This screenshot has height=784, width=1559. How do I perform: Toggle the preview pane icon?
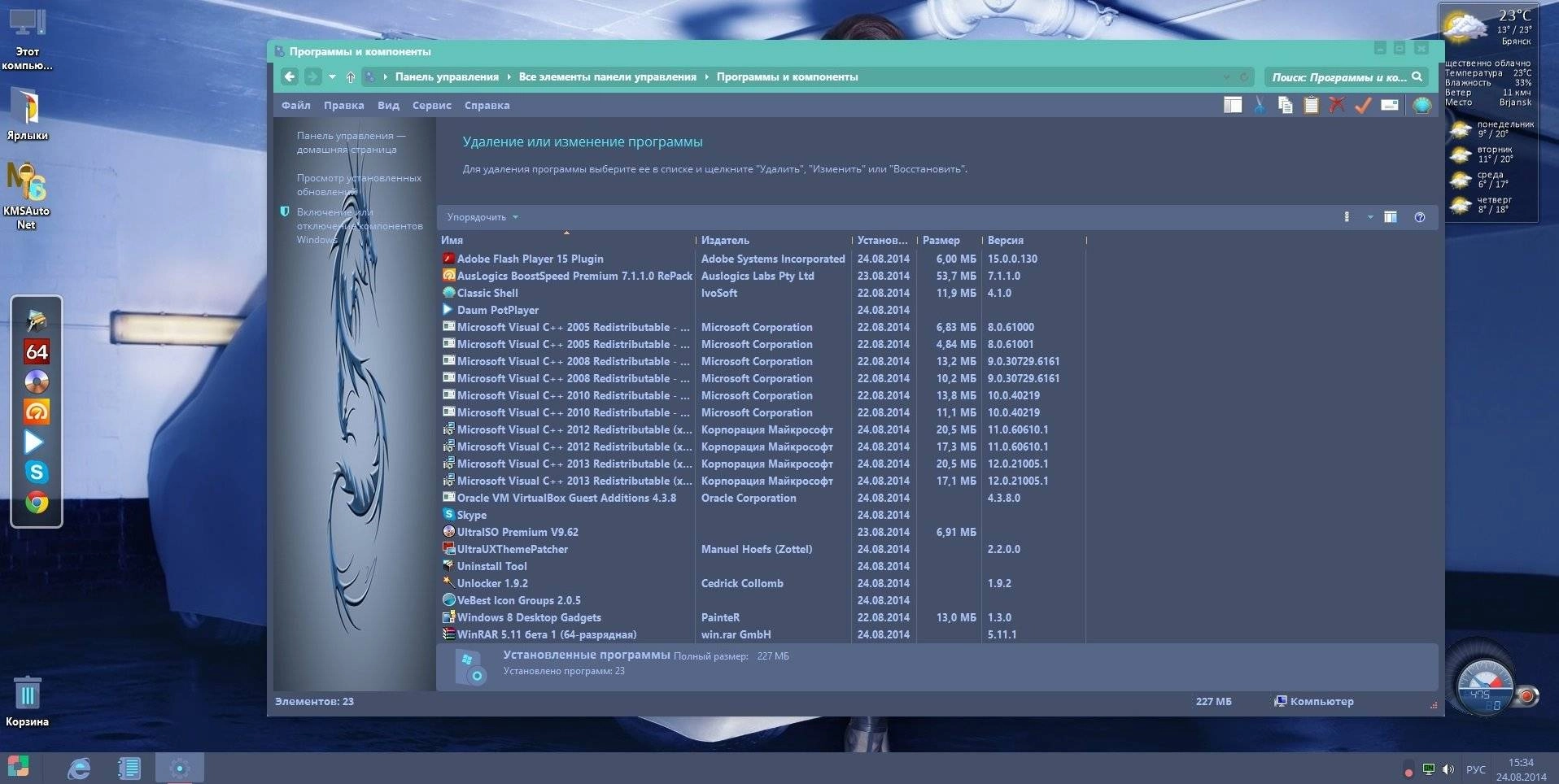[x=1391, y=217]
